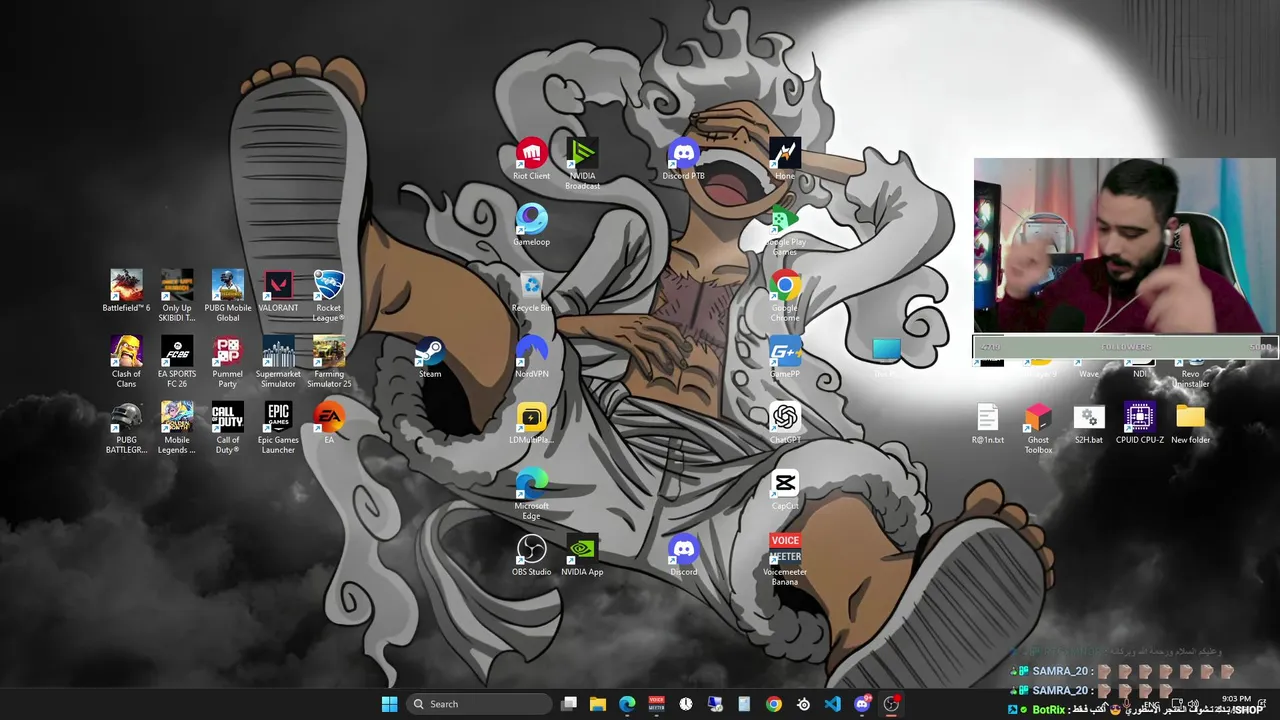Launch Farming Simulator 25 shortcut

[329, 361]
